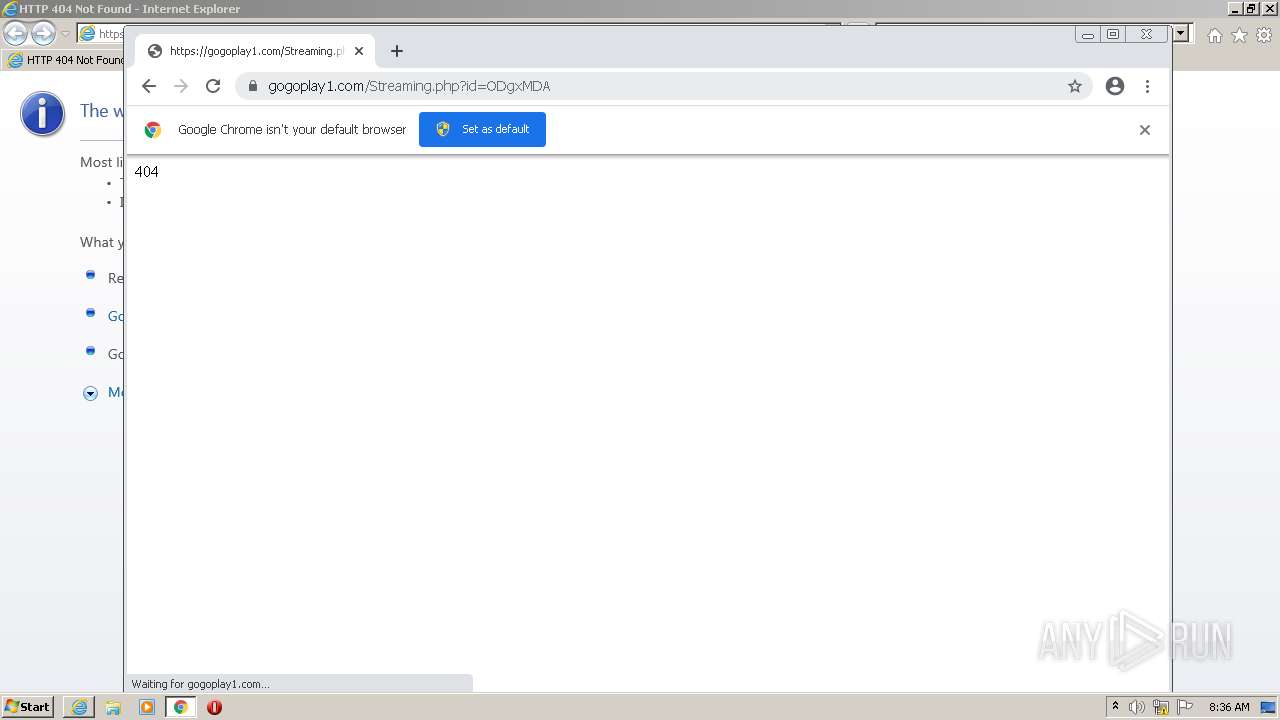Go forward in the Chrome window
The width and height of the screenshot is (1280, 720).
click(181, 86)
